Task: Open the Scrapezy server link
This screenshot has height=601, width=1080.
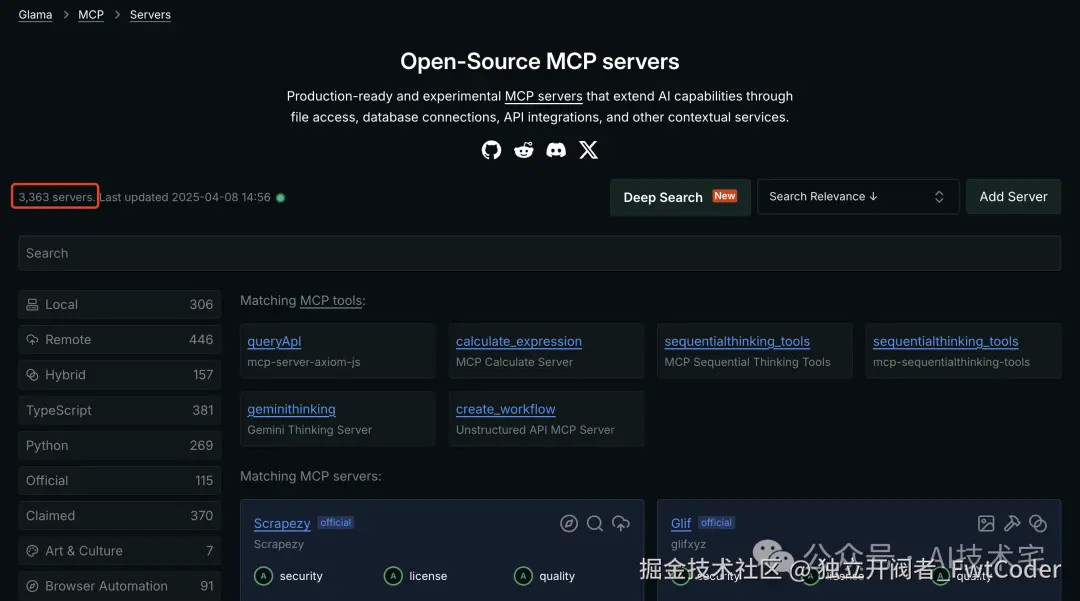Action: [x=282, y=523]
